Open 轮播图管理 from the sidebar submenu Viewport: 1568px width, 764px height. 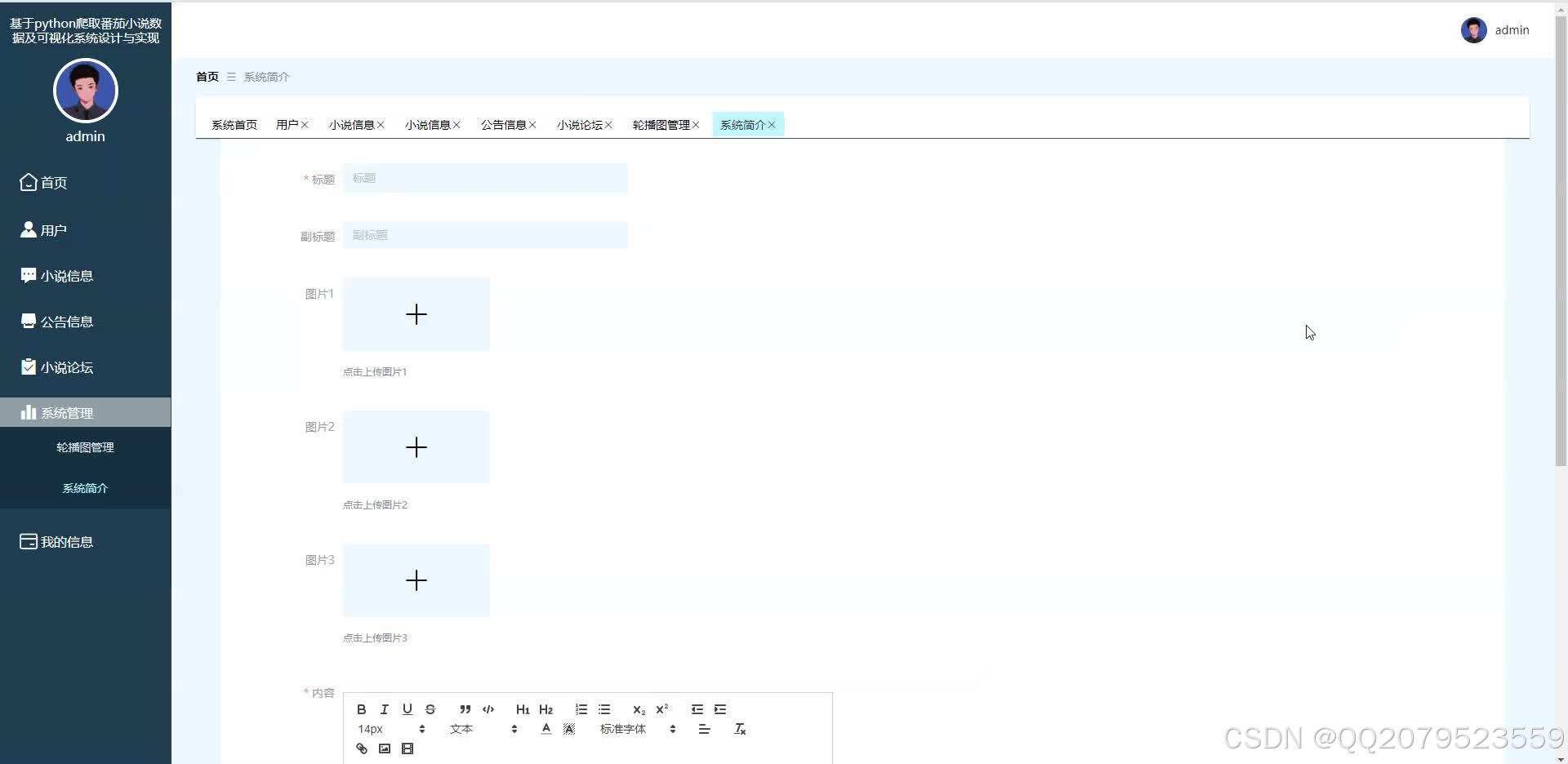85,446
